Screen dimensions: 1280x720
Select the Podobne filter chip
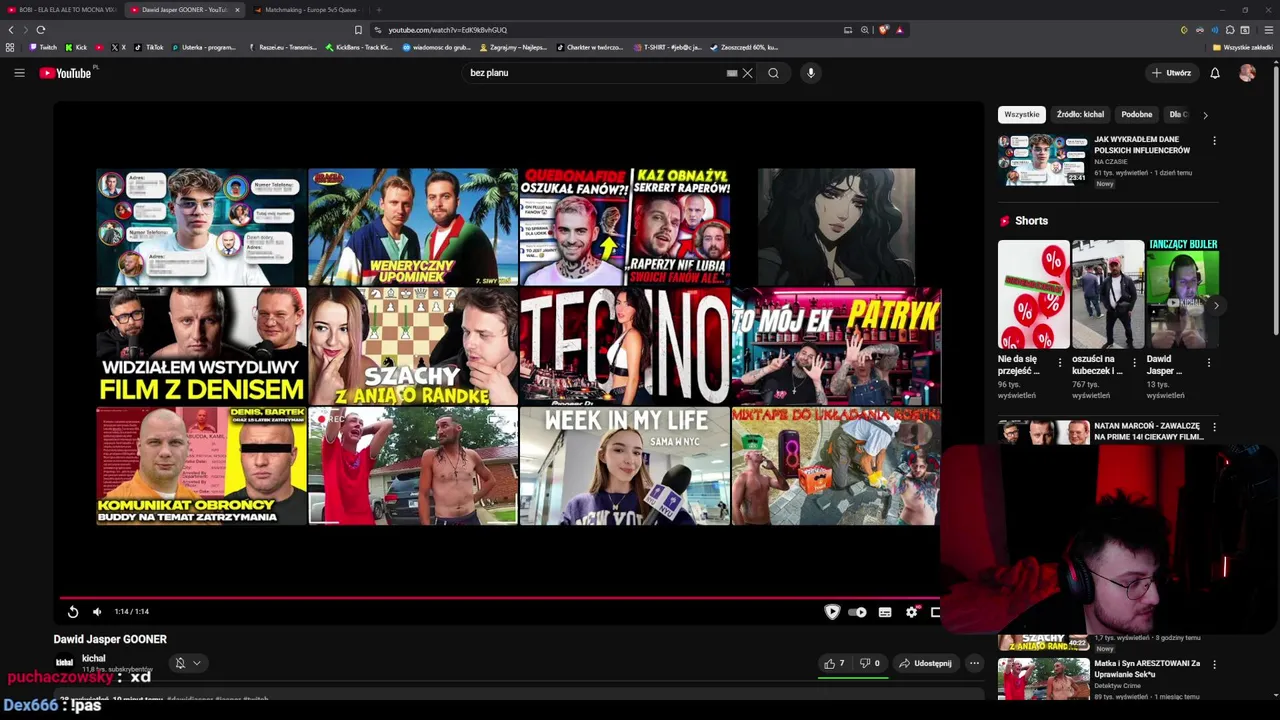[1137, 114]
